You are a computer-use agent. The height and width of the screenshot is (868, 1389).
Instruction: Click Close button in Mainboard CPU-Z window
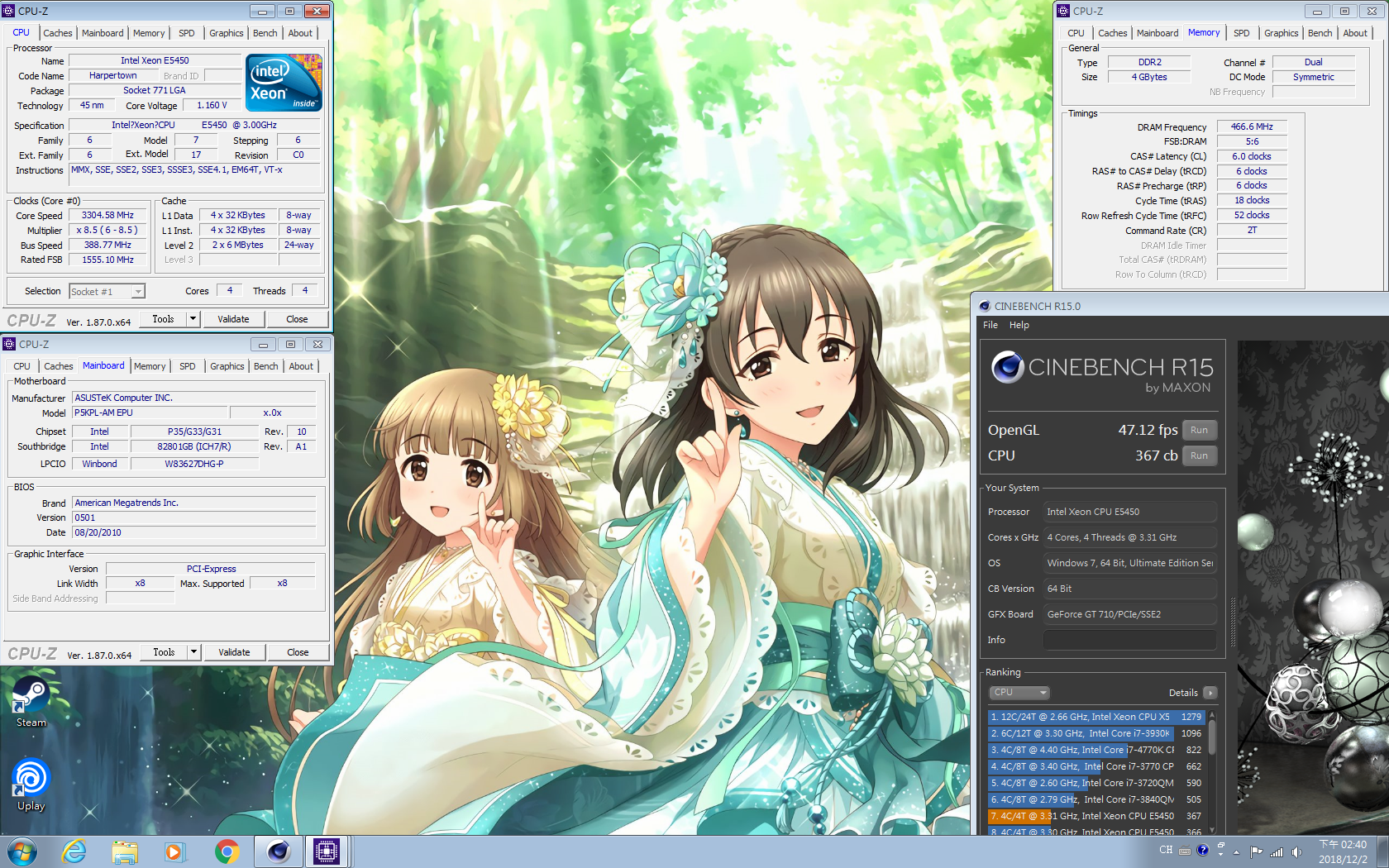[298, 652]
